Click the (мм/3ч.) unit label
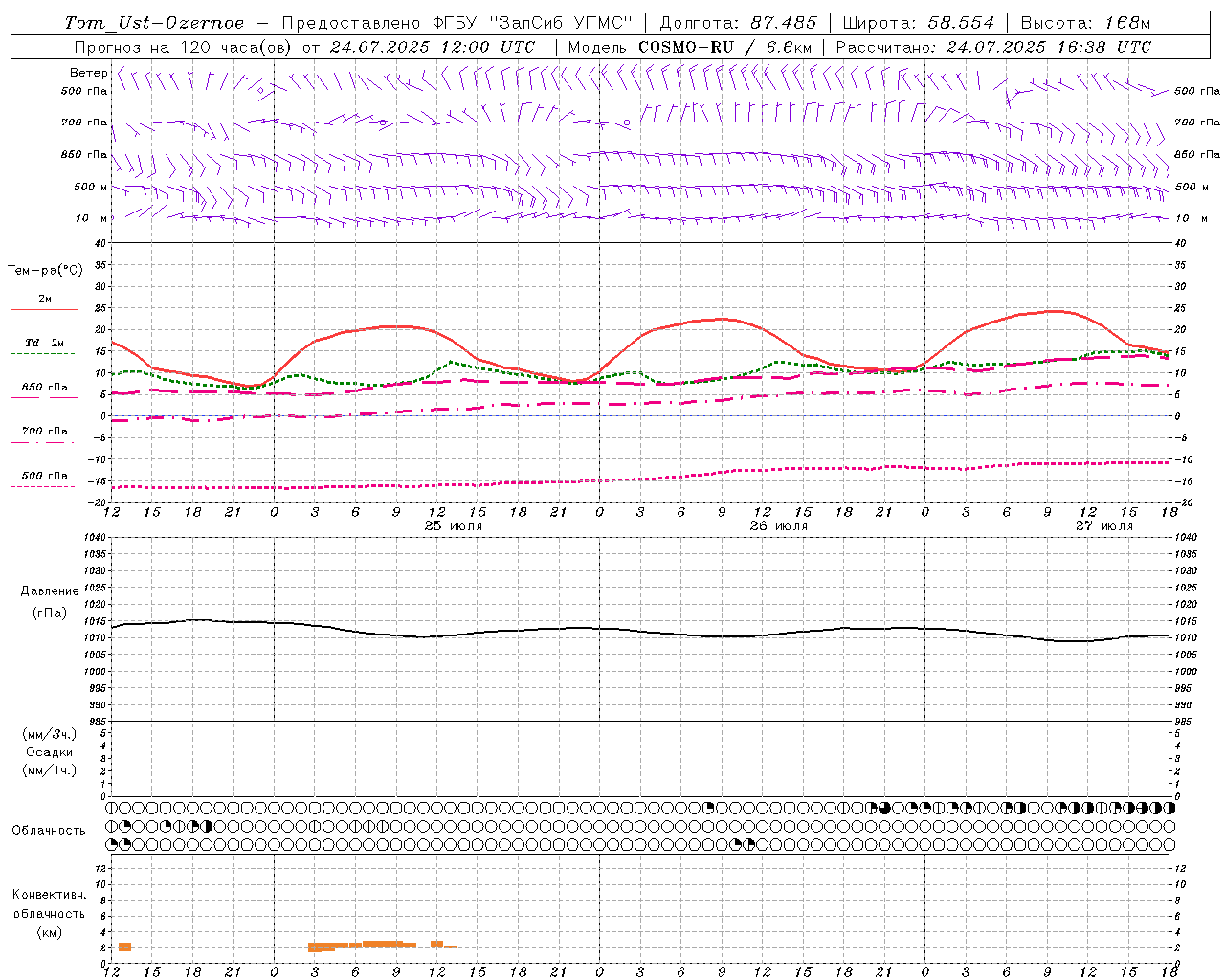 click(x=50, y=734)
